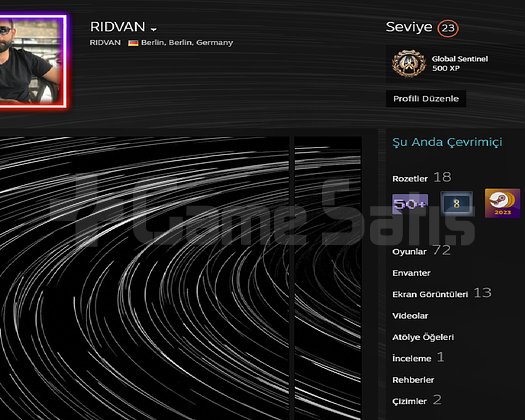Open the Envanter link
This screenshot has height=420, width=525.
click(411, 273)
